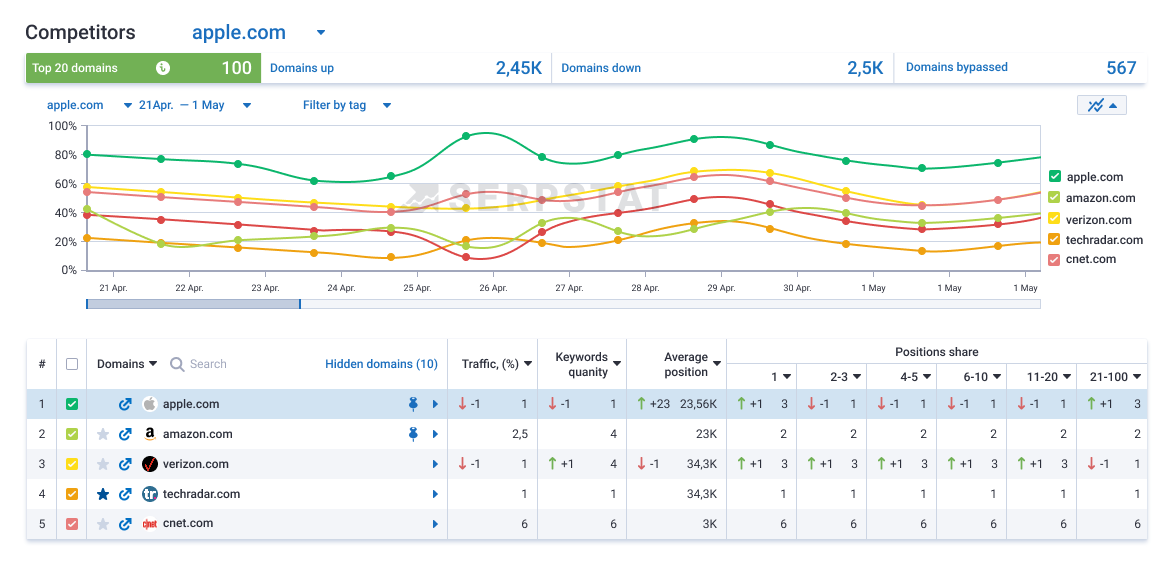Toggle the cnet.com checkbox in chart legend

click(x=1054, y=260)
